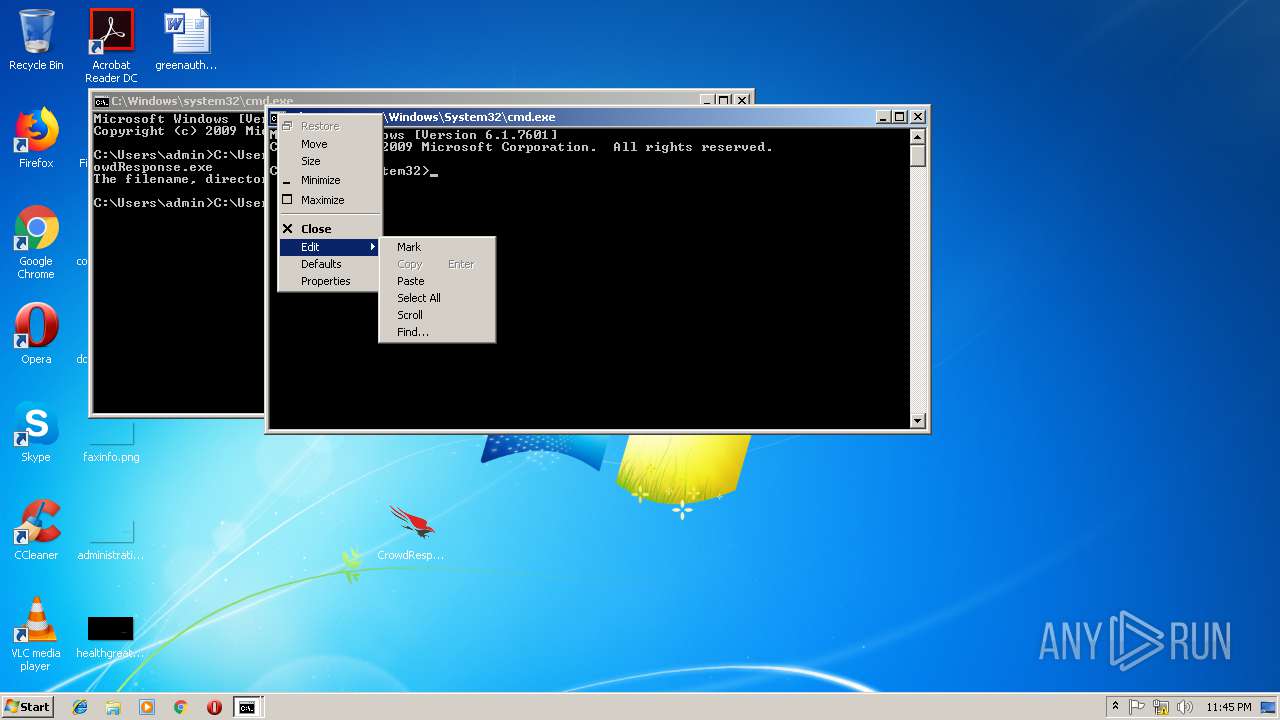Click the 11:45 PM clock
Image resolution: width=1280 pixels, height=720 pixels.
pos(1228,707)
